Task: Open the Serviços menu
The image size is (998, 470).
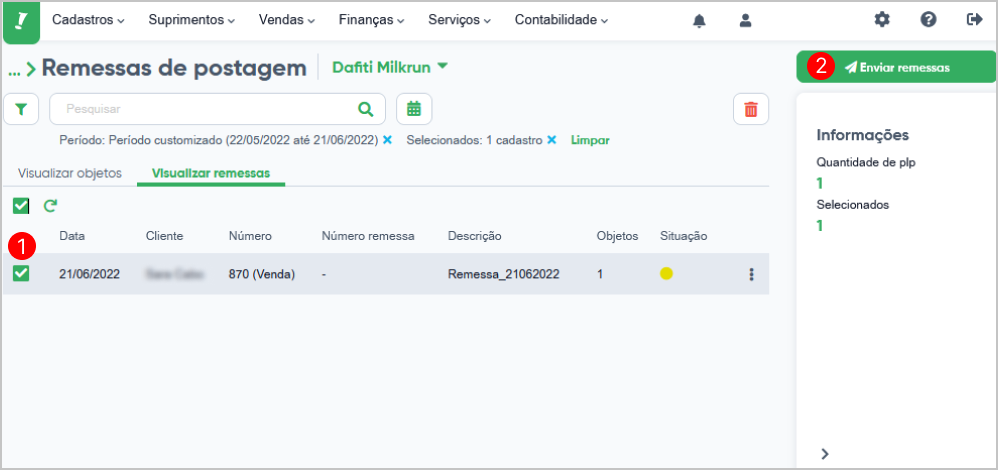Action: (460, 20)
